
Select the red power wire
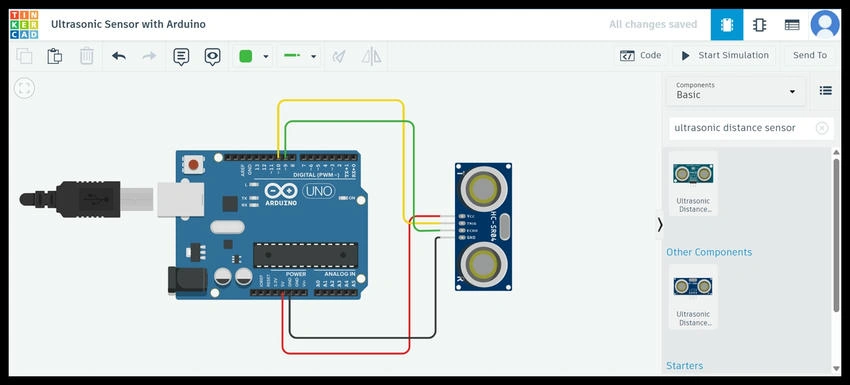pyautogui.click(x=346, y=353)
